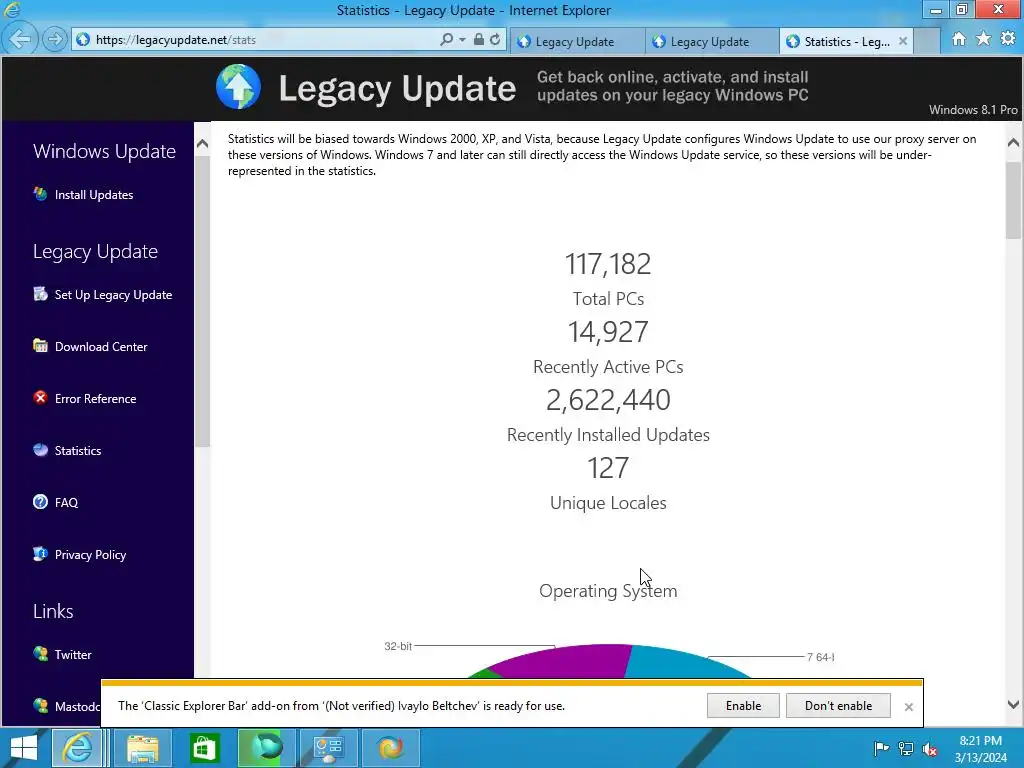The width and height of the screenshot is (1024, 768).
Task: Click Don't enable for the add-on
Action: point(838,706)
